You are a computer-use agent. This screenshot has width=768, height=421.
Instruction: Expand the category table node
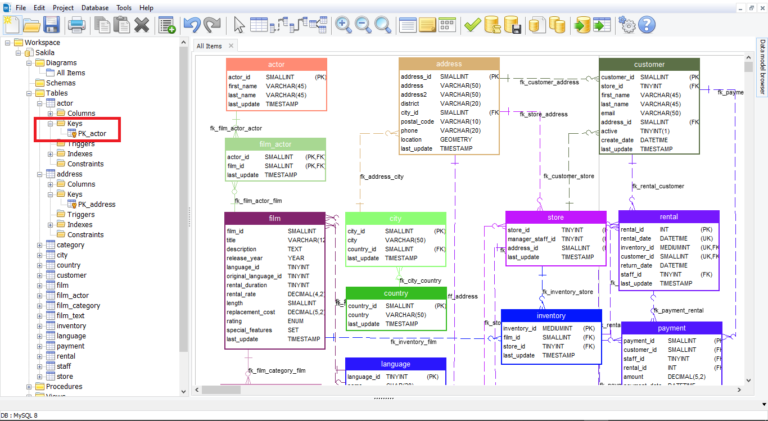tap(39, 245)
